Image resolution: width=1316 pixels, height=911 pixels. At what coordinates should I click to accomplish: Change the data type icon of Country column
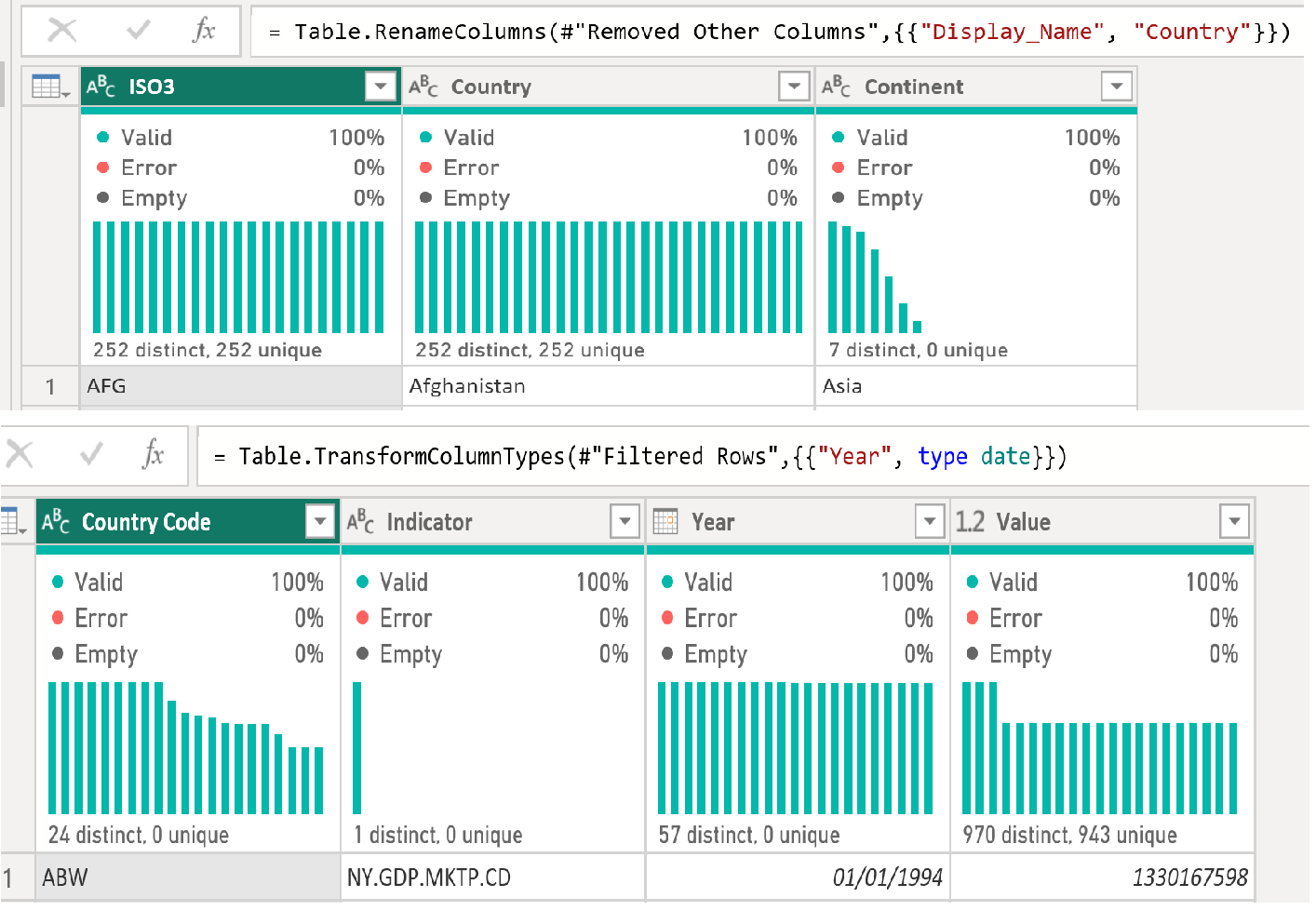[423, 87]
